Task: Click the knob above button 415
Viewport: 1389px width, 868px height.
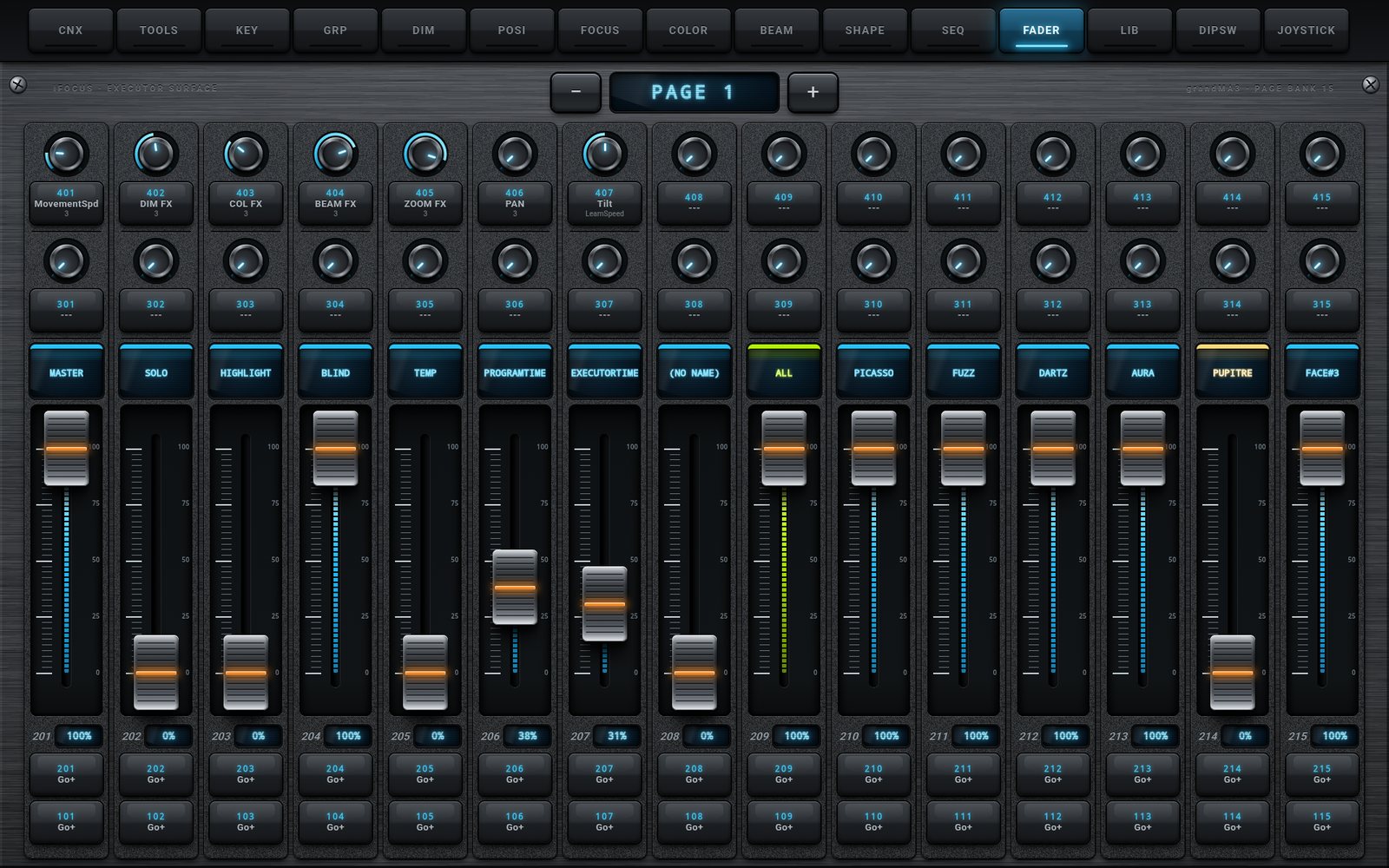Action: click(x=1322, y=155)
